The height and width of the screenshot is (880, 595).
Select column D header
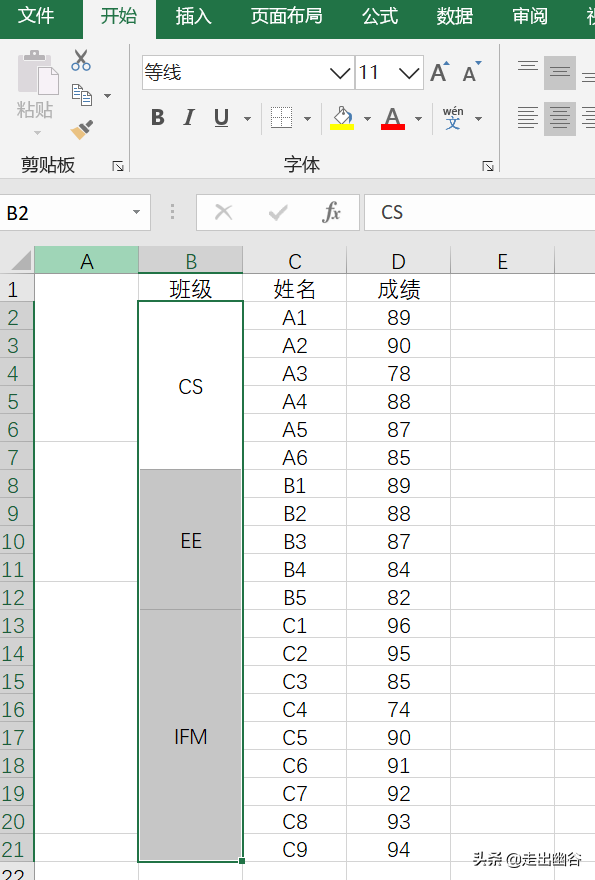399,260
